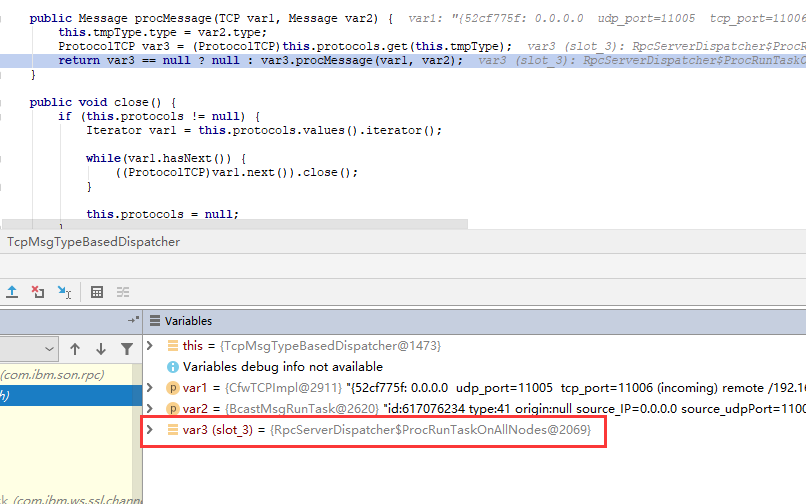Viewport: 806px width, 504px height.
Task: Click 'Variables debug info not available' message
Action: click(283, 367)
